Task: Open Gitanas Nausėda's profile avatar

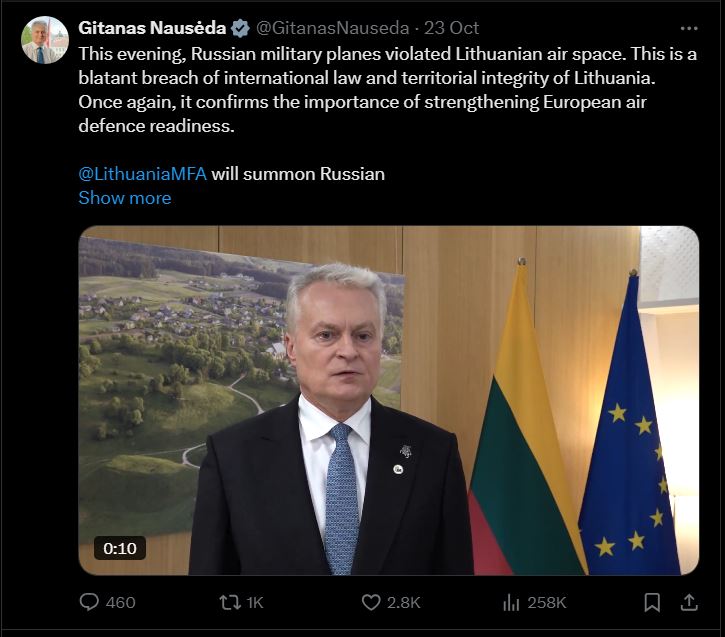Action: [45, 40]
